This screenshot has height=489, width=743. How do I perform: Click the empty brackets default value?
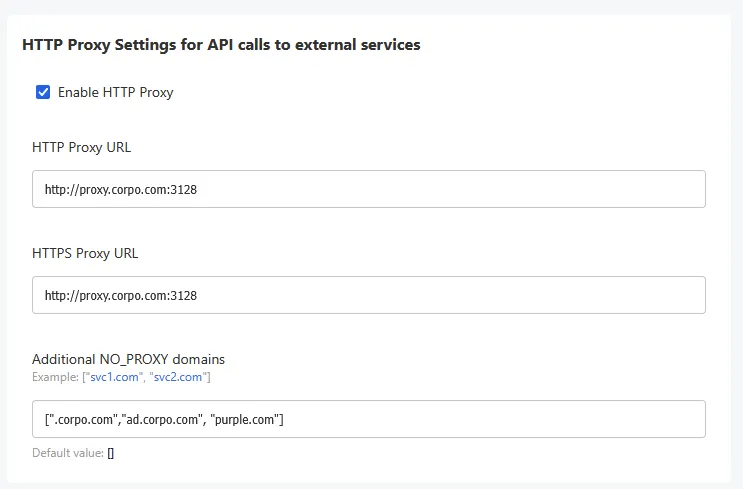coord(110,453)
